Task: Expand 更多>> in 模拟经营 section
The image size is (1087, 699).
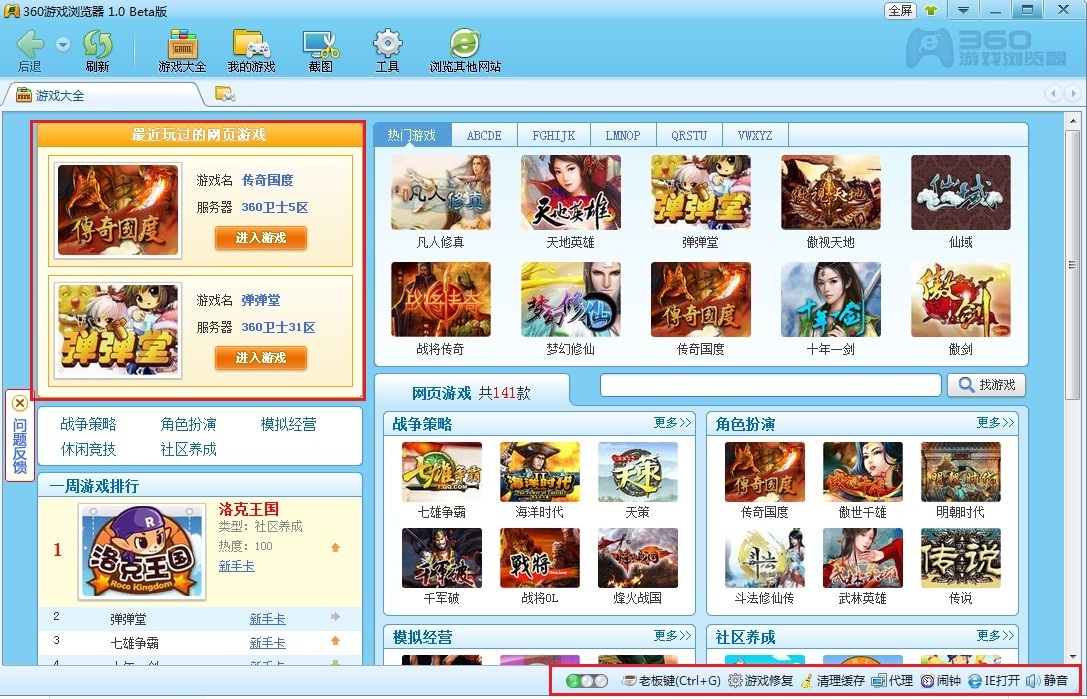Action: [672, 635]
